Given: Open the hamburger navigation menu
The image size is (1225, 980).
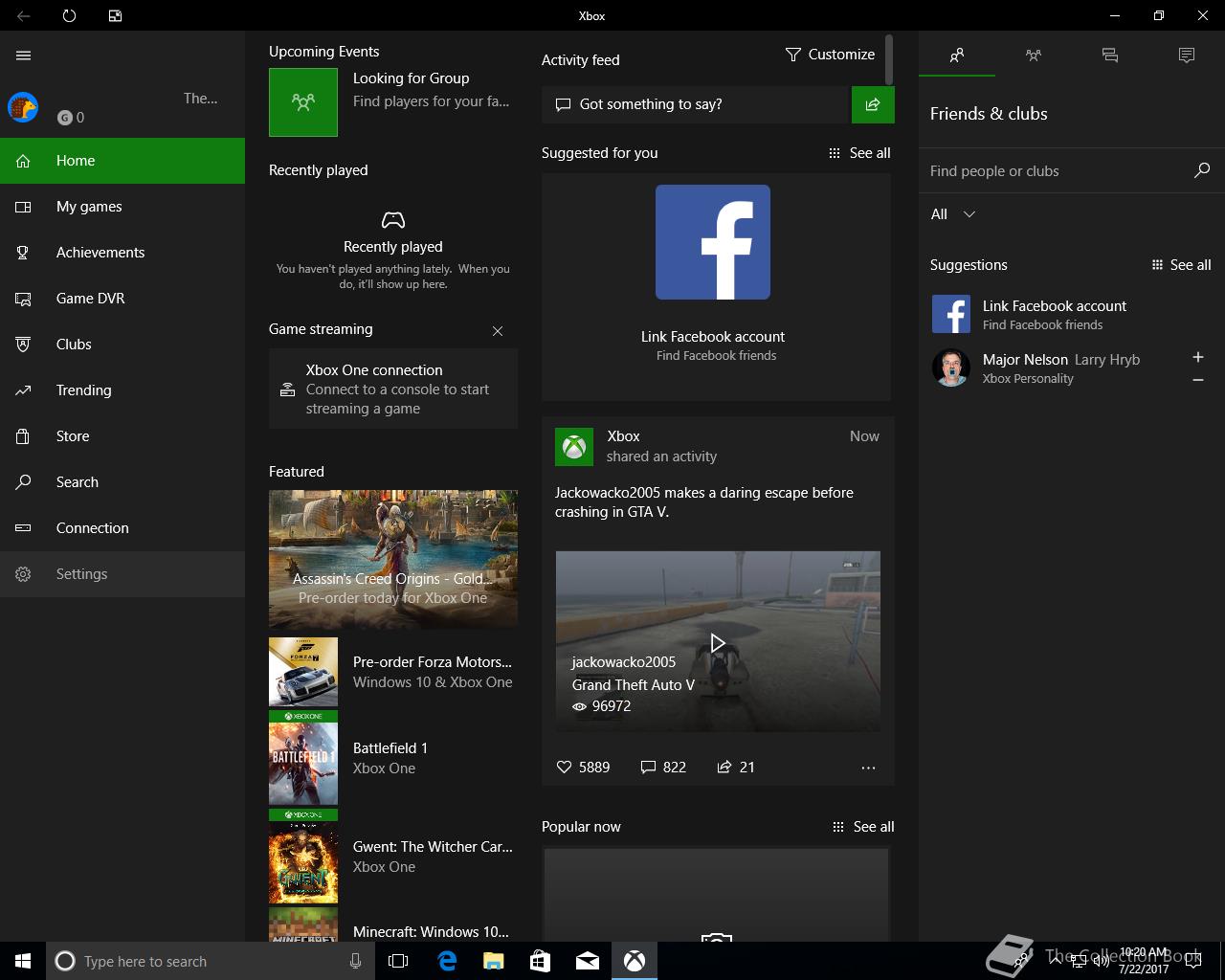Looking at the screenshot, I should [24, 56].
